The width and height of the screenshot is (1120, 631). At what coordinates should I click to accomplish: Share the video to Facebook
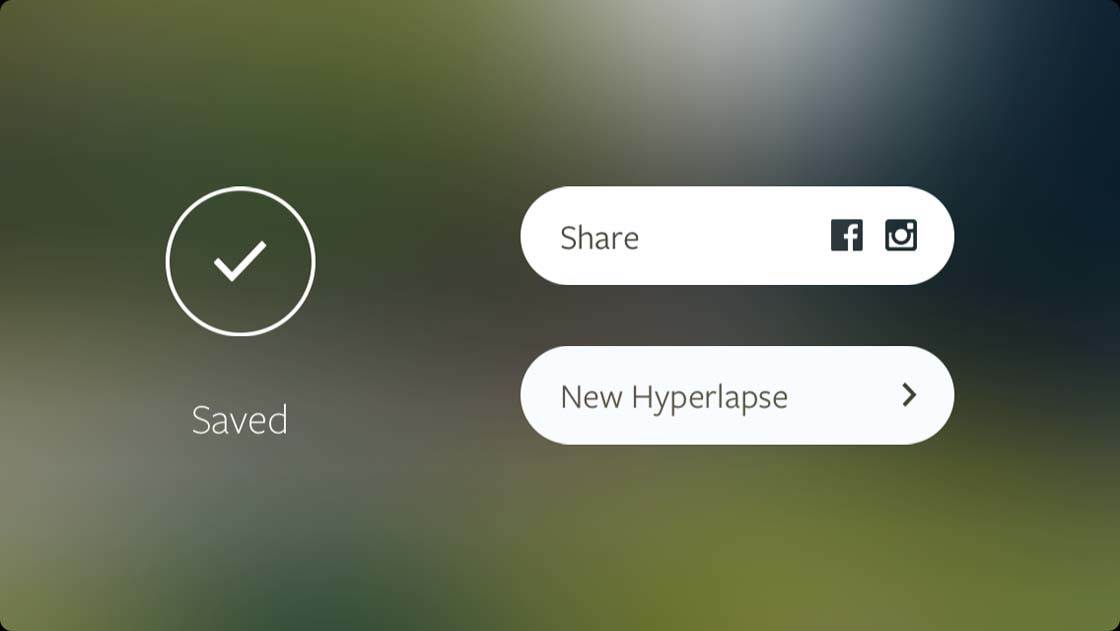(x=846, y=235)
